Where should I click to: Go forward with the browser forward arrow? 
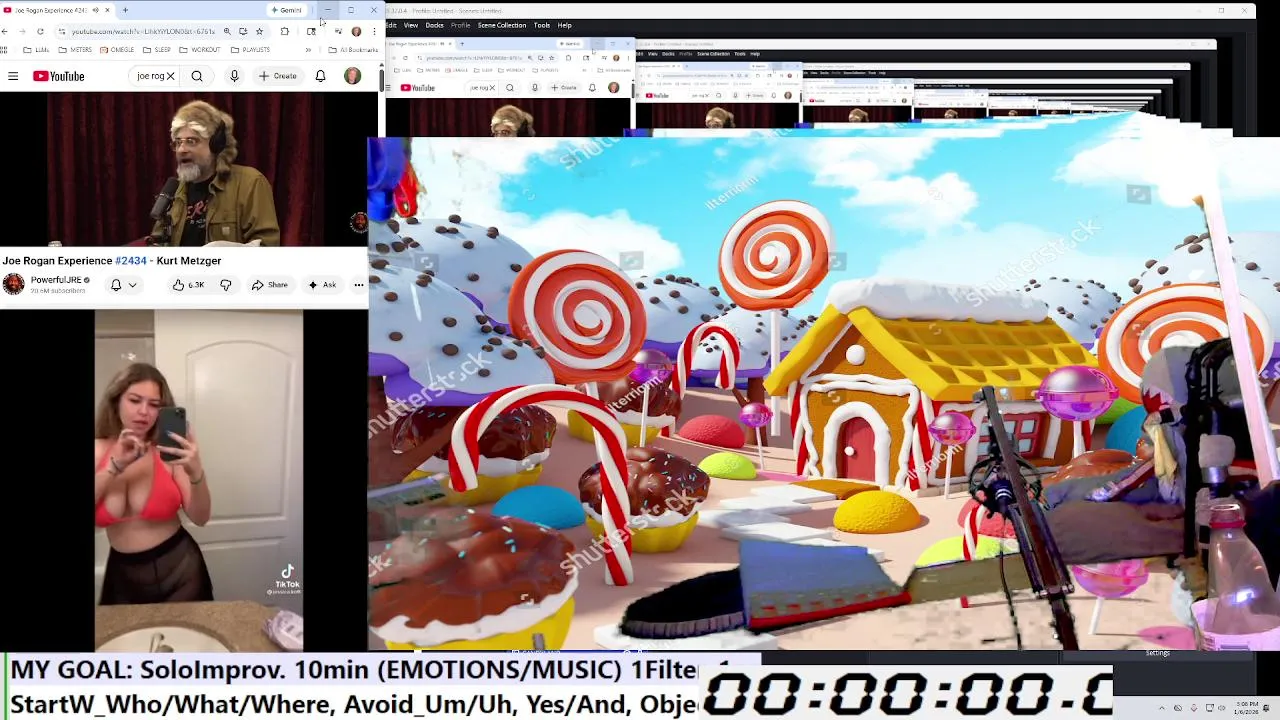[22, 31]
